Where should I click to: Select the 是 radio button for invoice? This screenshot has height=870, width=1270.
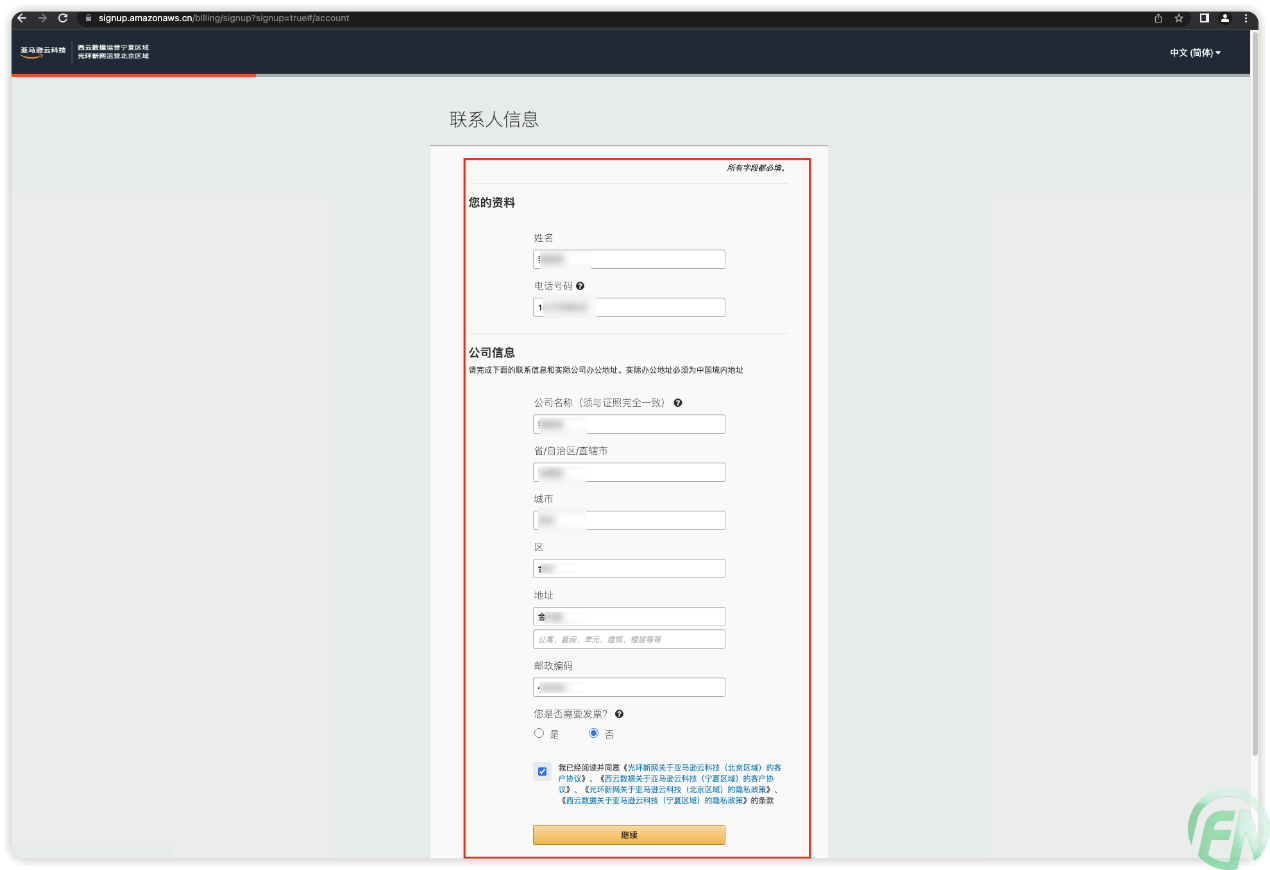539,733
